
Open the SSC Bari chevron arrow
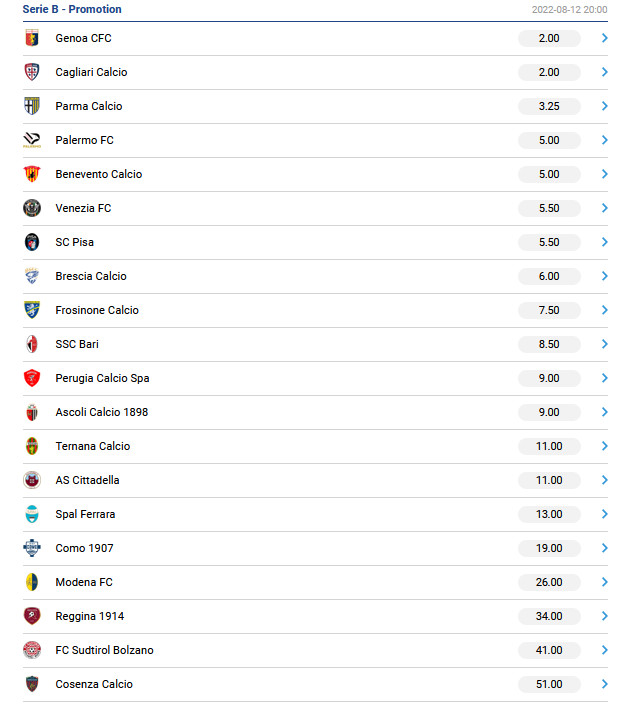[x=605, y=344]
